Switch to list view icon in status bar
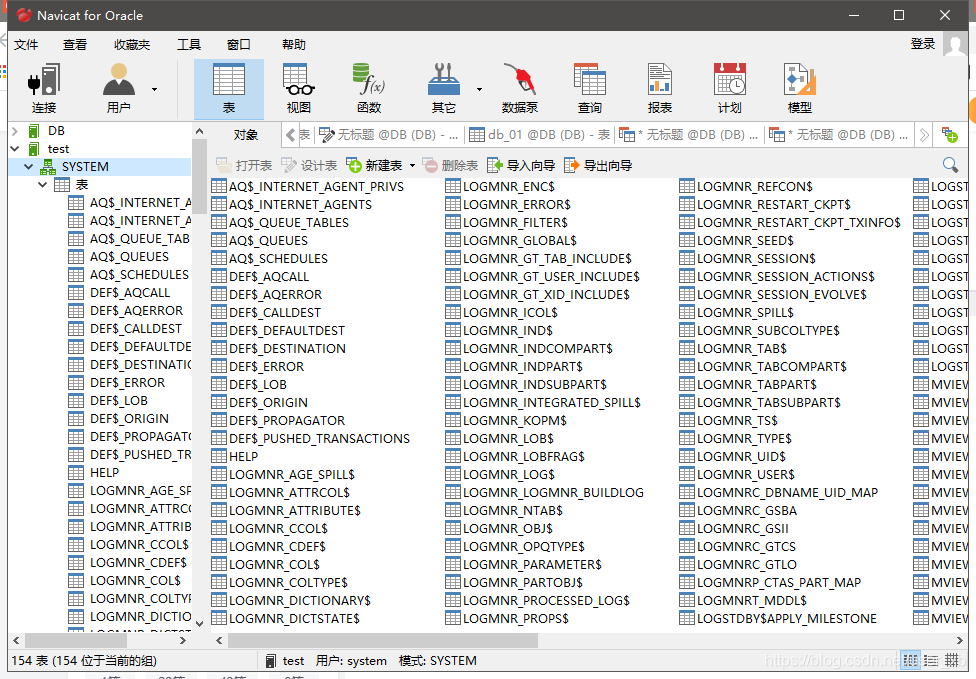 click(911, 660)
